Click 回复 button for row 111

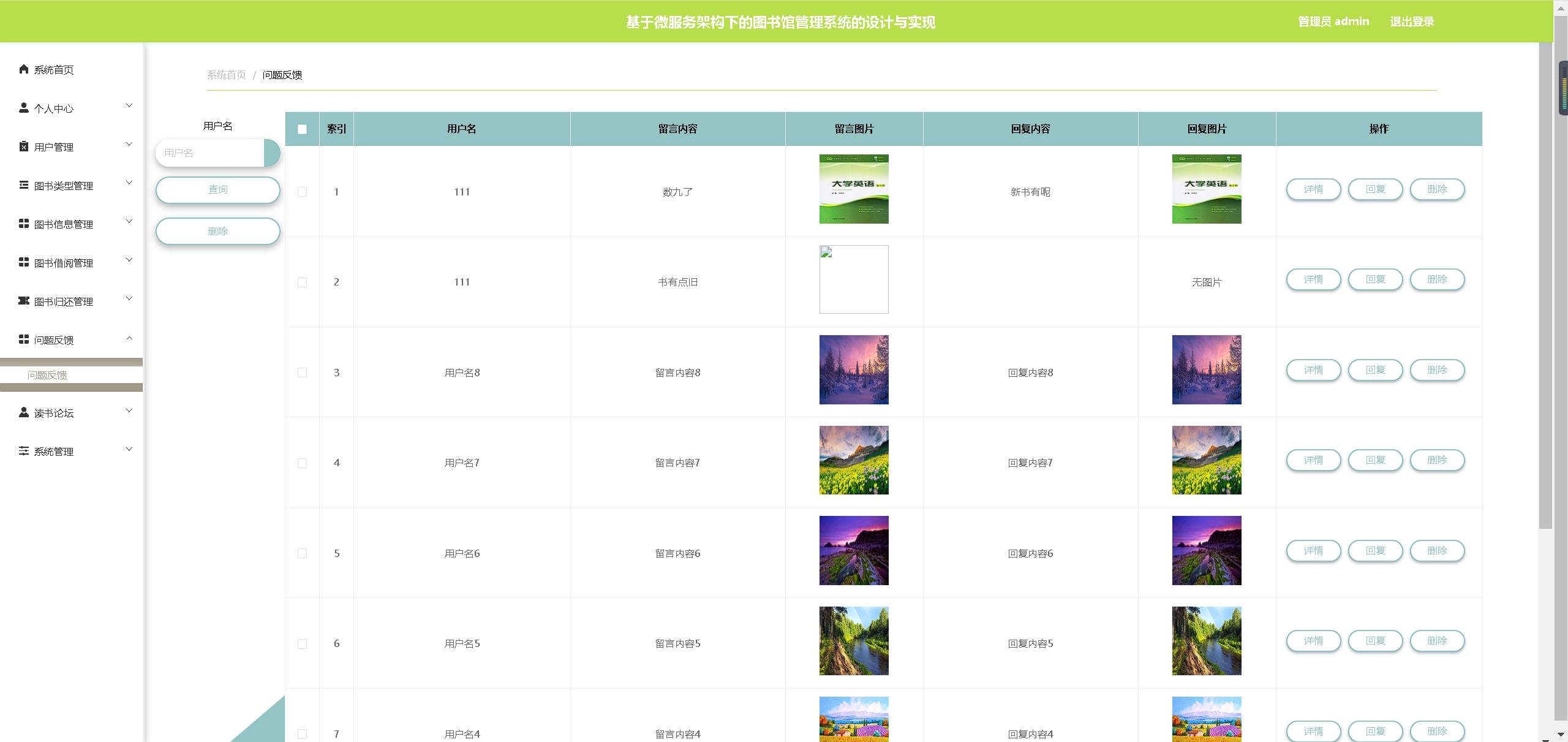coord(1376,189)
